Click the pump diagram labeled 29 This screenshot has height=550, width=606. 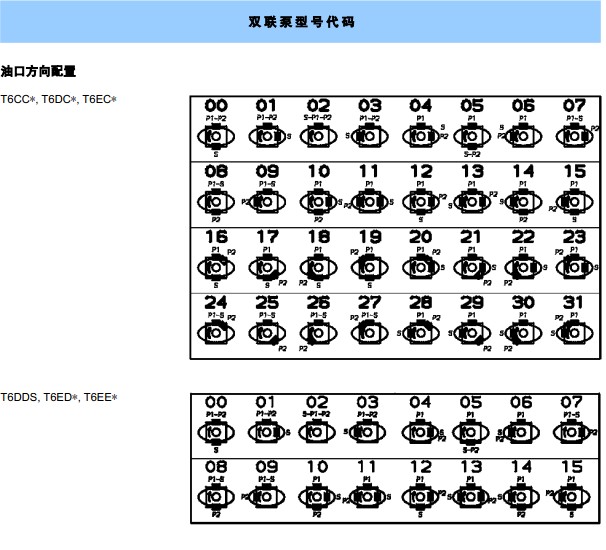(472, 331)
